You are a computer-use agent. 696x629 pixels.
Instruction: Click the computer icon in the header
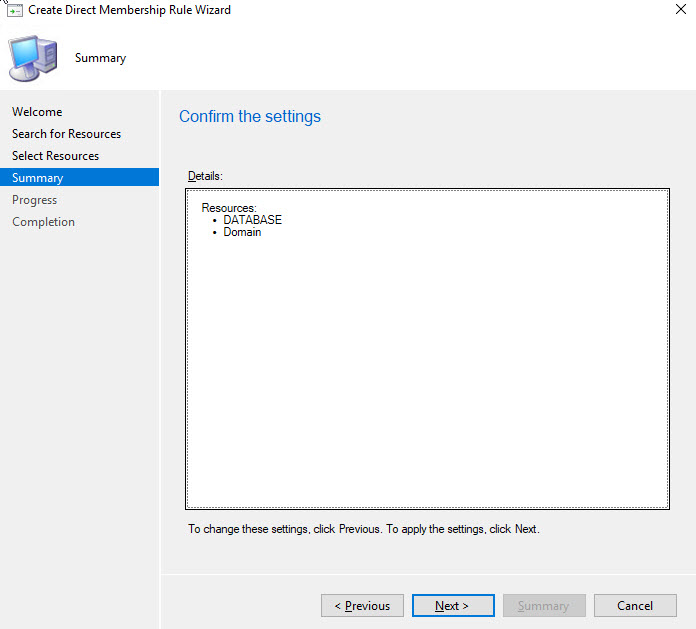coord(34,57)
